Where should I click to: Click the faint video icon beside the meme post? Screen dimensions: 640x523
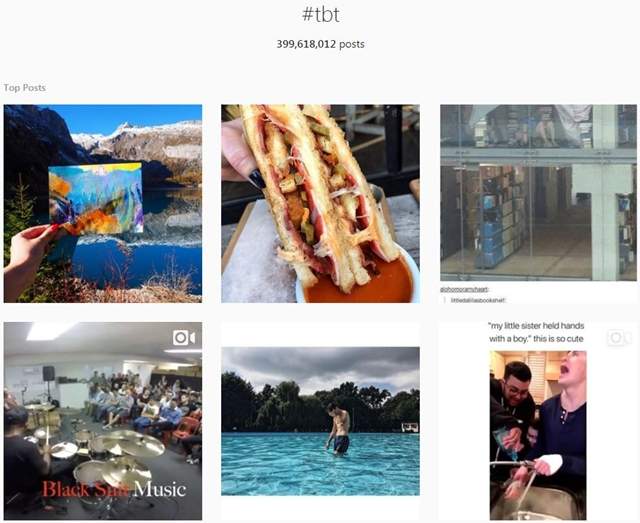click(620, 338)
